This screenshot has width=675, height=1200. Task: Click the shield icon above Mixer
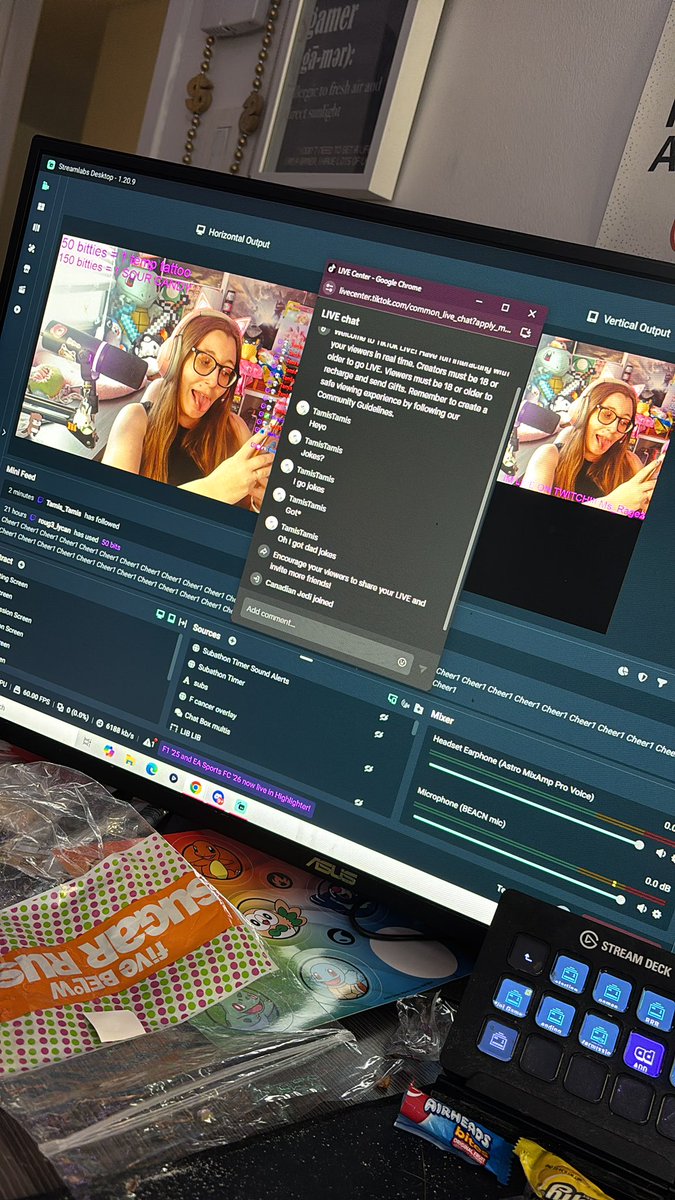642,676
